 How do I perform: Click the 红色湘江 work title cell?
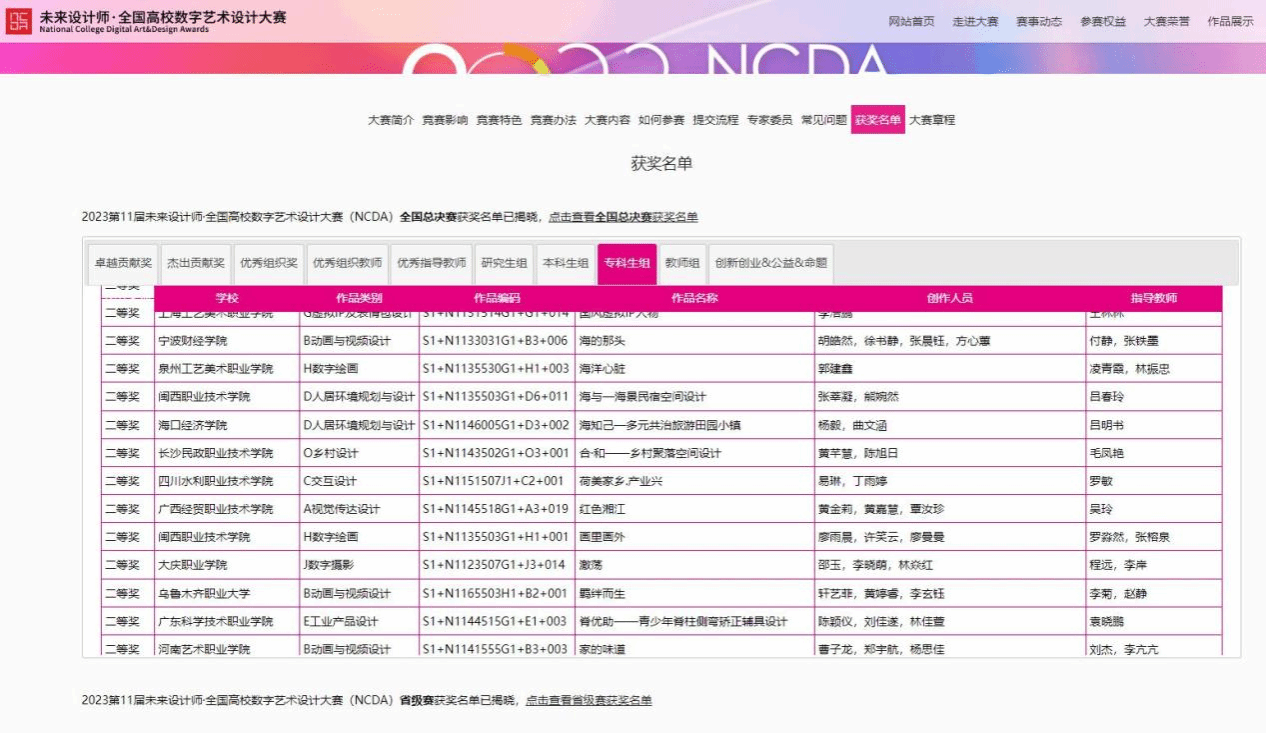(602, 509)
